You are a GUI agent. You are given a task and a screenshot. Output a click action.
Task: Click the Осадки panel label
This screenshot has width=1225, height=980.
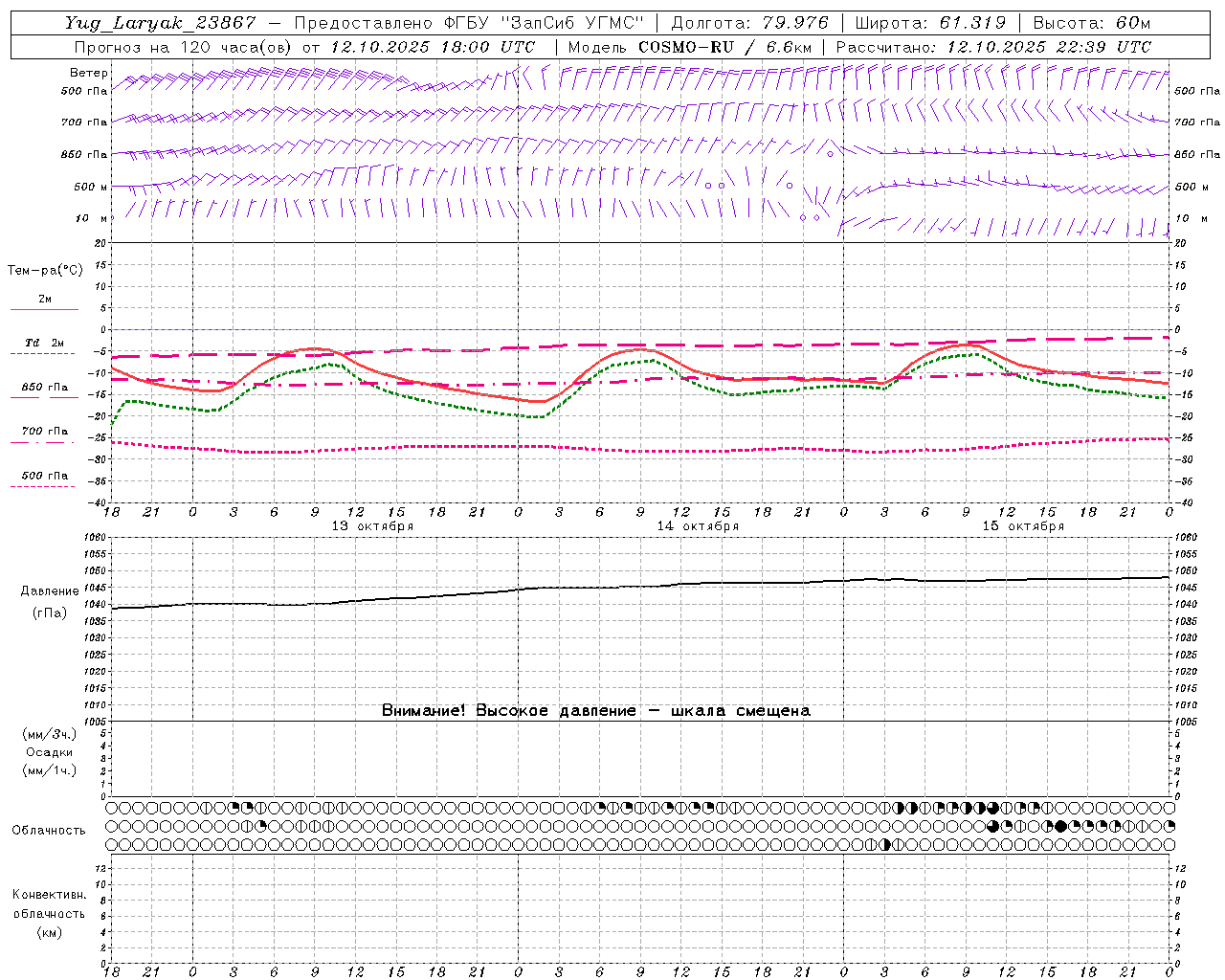click(50, 752)
